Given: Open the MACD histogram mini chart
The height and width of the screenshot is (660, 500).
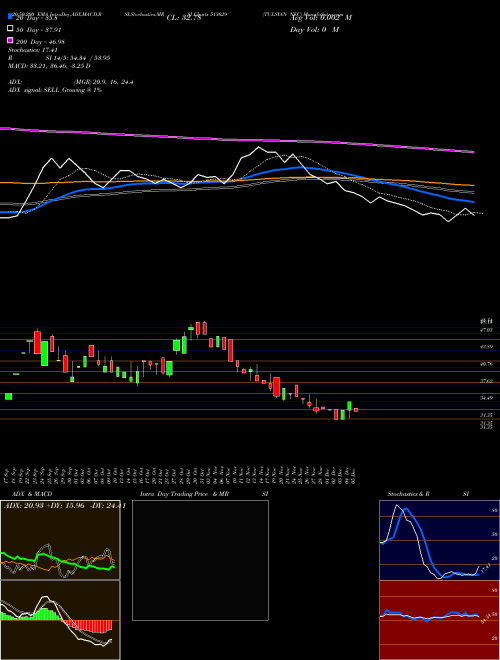Looking at the screenshot, I should pos(60,620).
